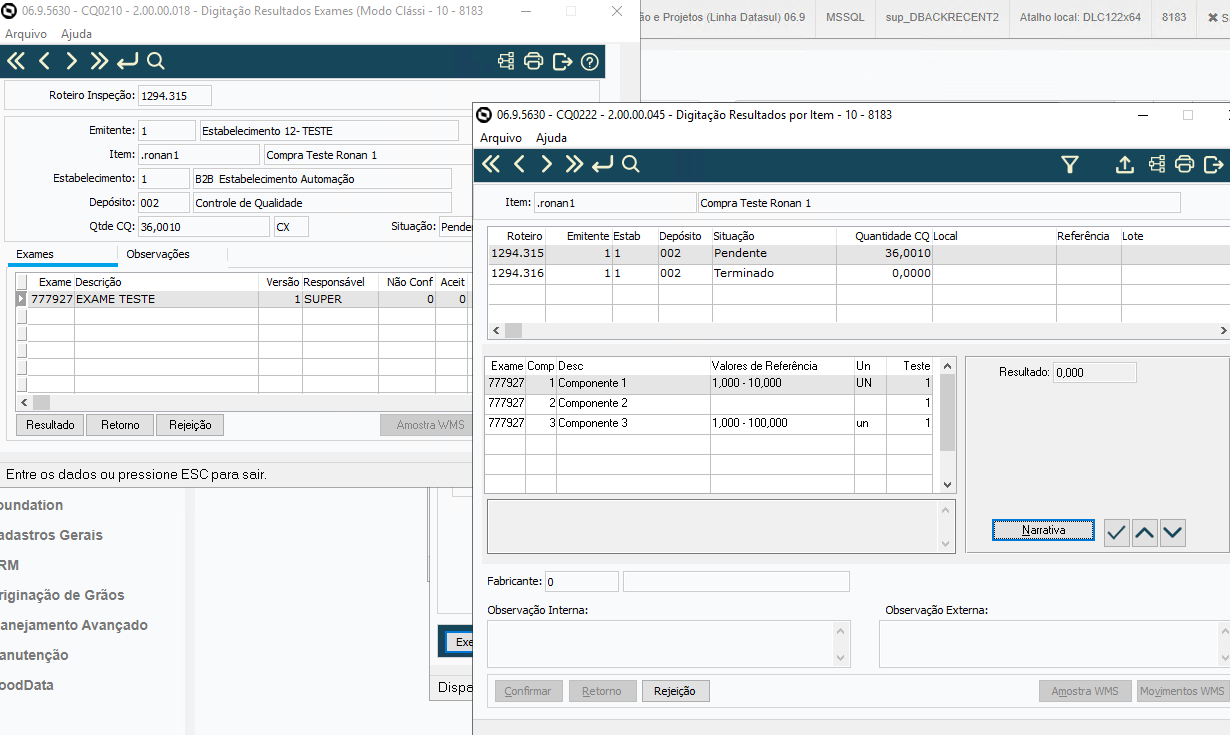The width and height of the screenshot is (1230, 735).
Task: Go to first record in CQ0210 toolbar
Action: (16, 62)
